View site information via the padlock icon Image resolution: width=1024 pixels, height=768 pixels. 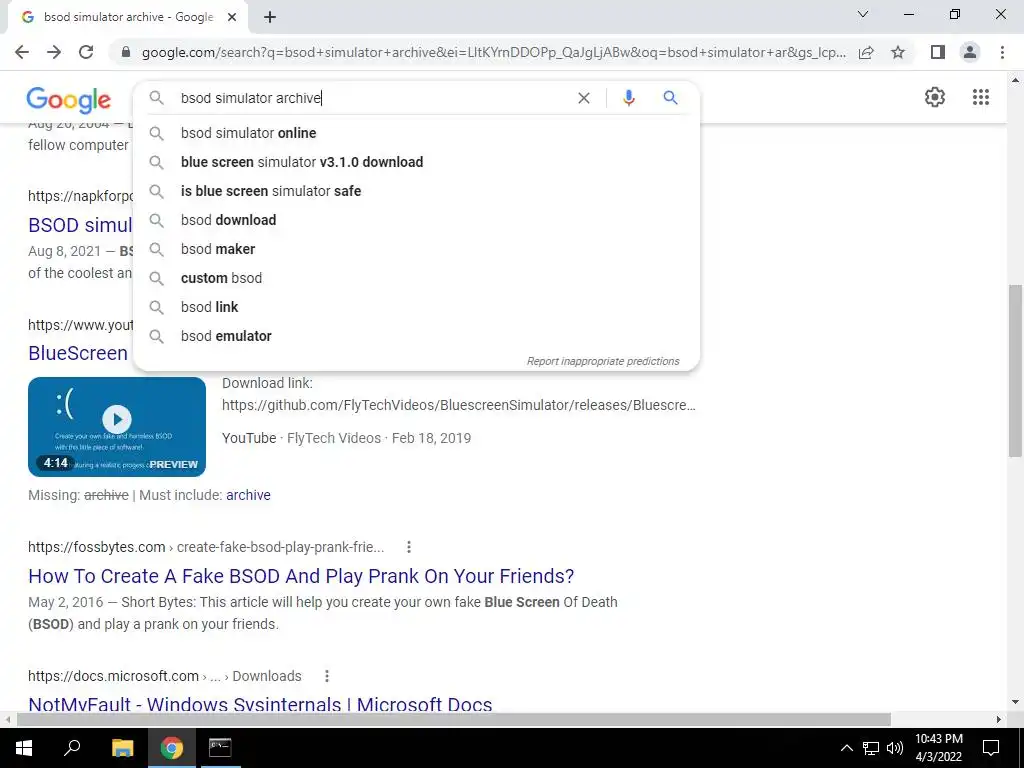tap(126, 52)
